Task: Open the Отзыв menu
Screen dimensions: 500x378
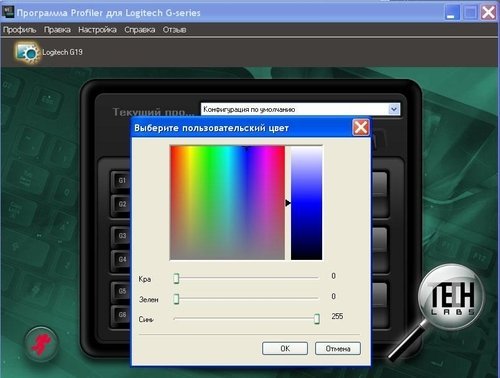Action: [174, 30]
